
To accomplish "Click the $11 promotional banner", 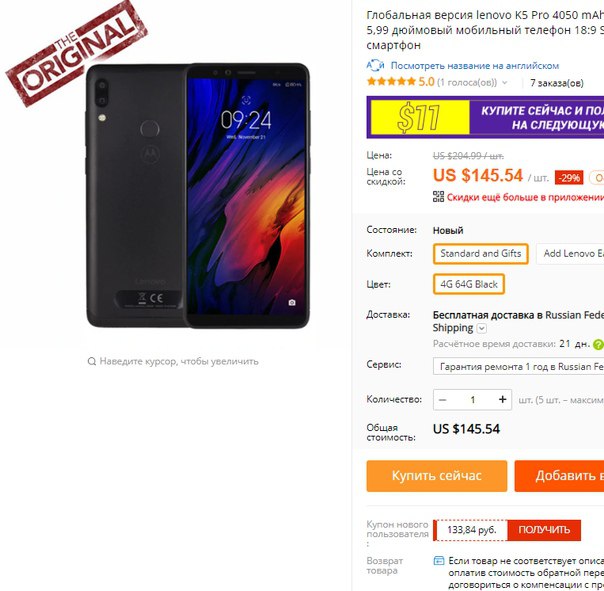I will 485,117.
